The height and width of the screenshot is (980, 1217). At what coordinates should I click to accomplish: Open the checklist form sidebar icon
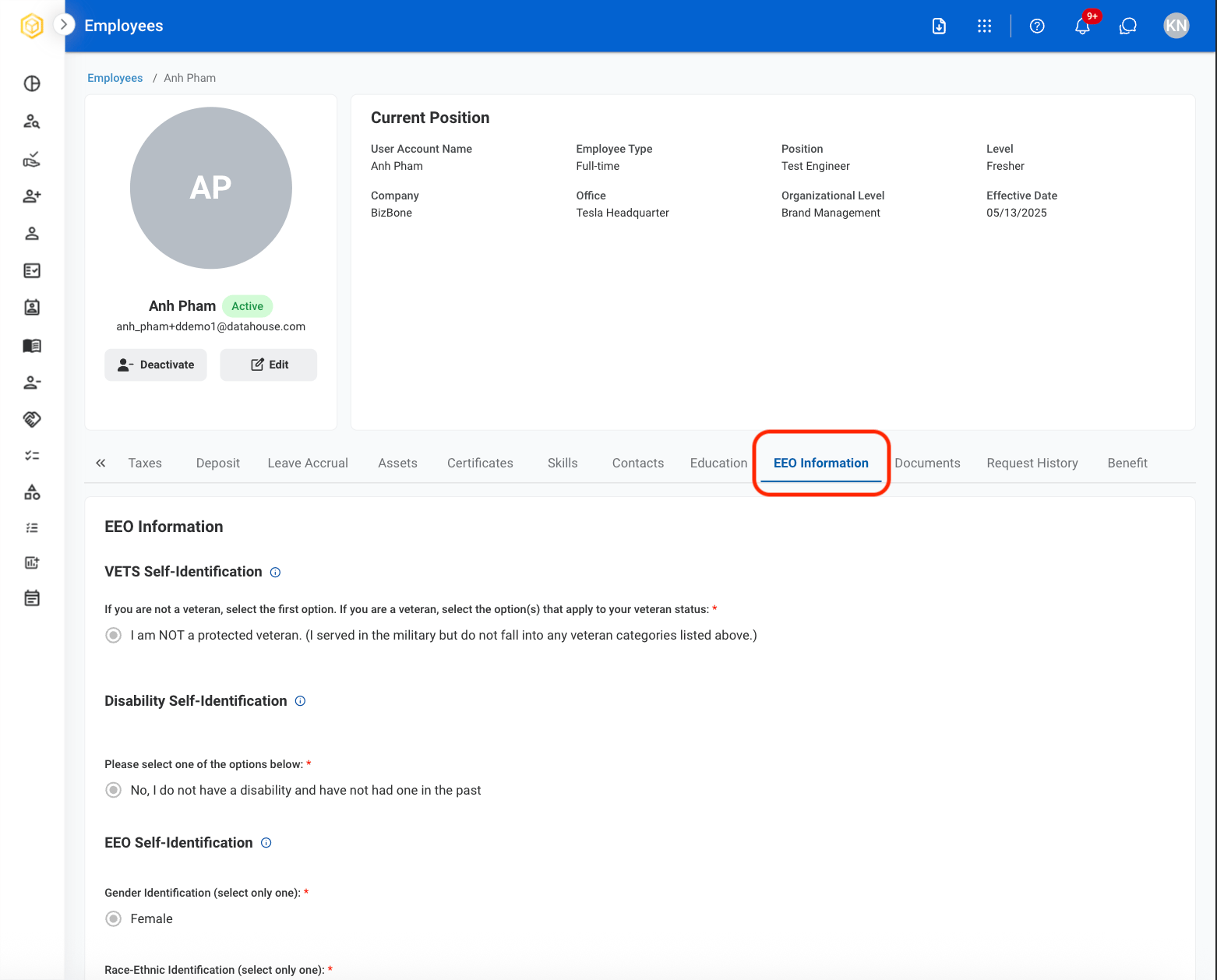(32, 270)
